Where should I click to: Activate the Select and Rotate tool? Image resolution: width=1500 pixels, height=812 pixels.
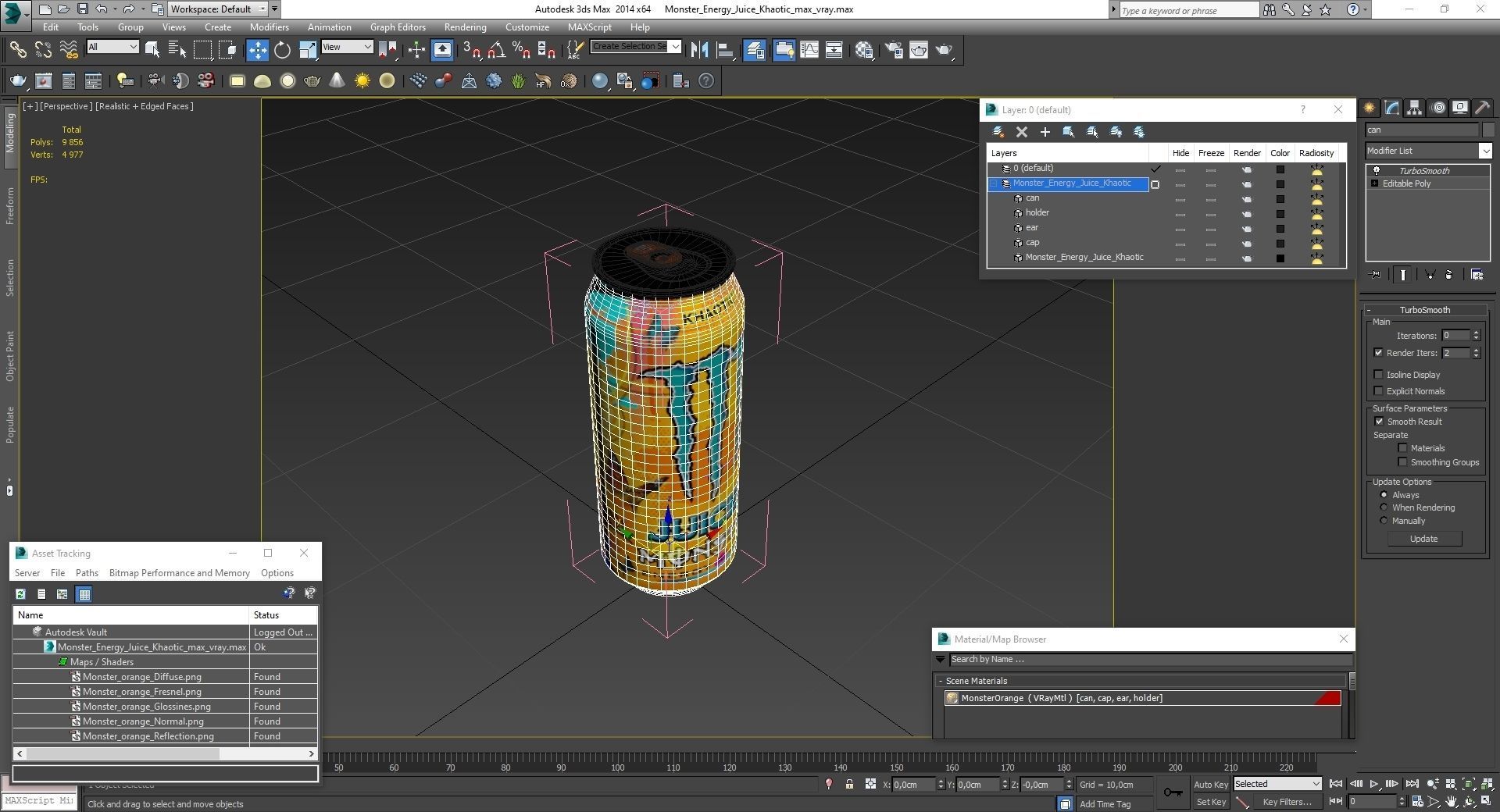coord(282,50)
